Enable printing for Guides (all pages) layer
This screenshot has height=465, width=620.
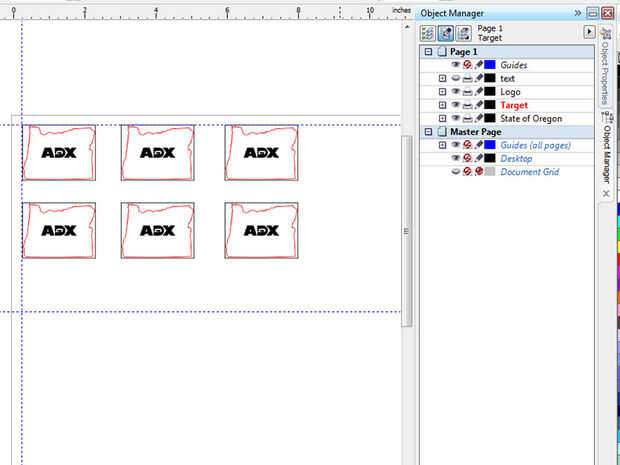[467, 145]
